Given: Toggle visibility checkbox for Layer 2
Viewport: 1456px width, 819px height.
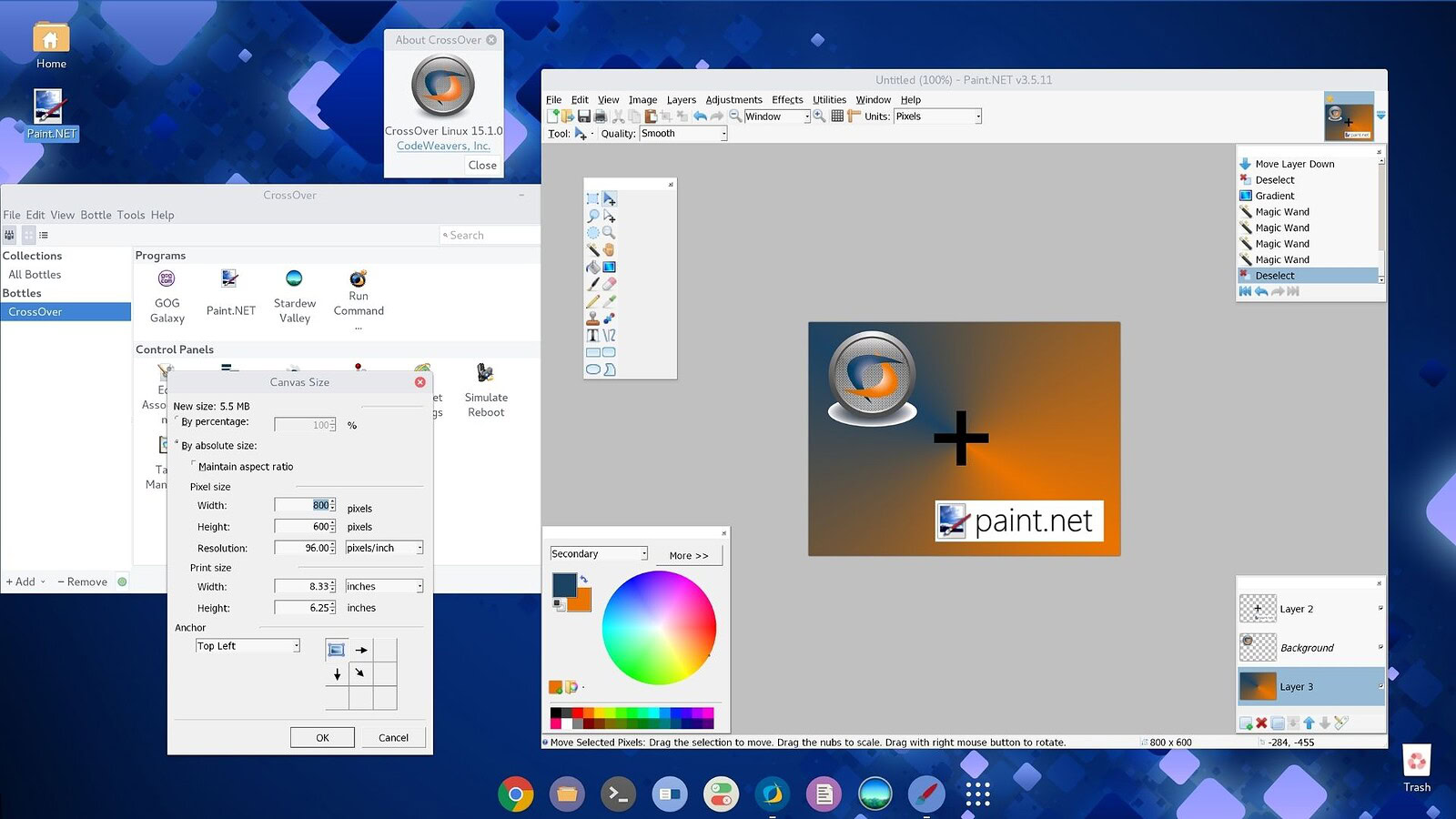Looking at the screenshot, I should (x=1380, y=609).
